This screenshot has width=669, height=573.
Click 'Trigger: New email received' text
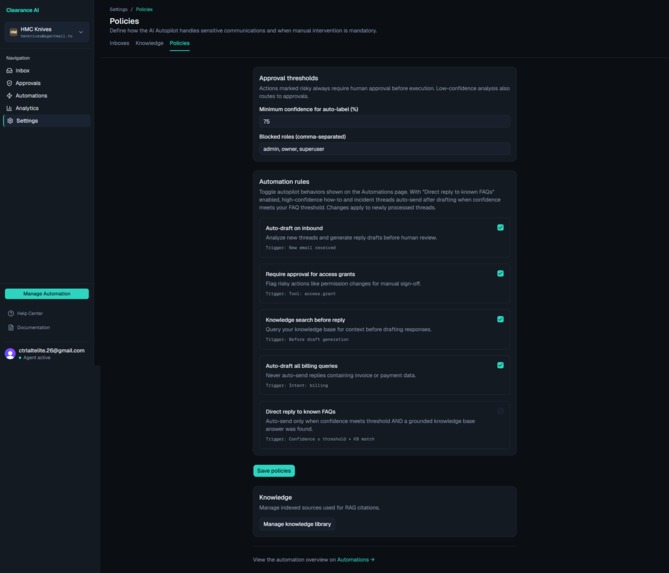click(300, 247)
